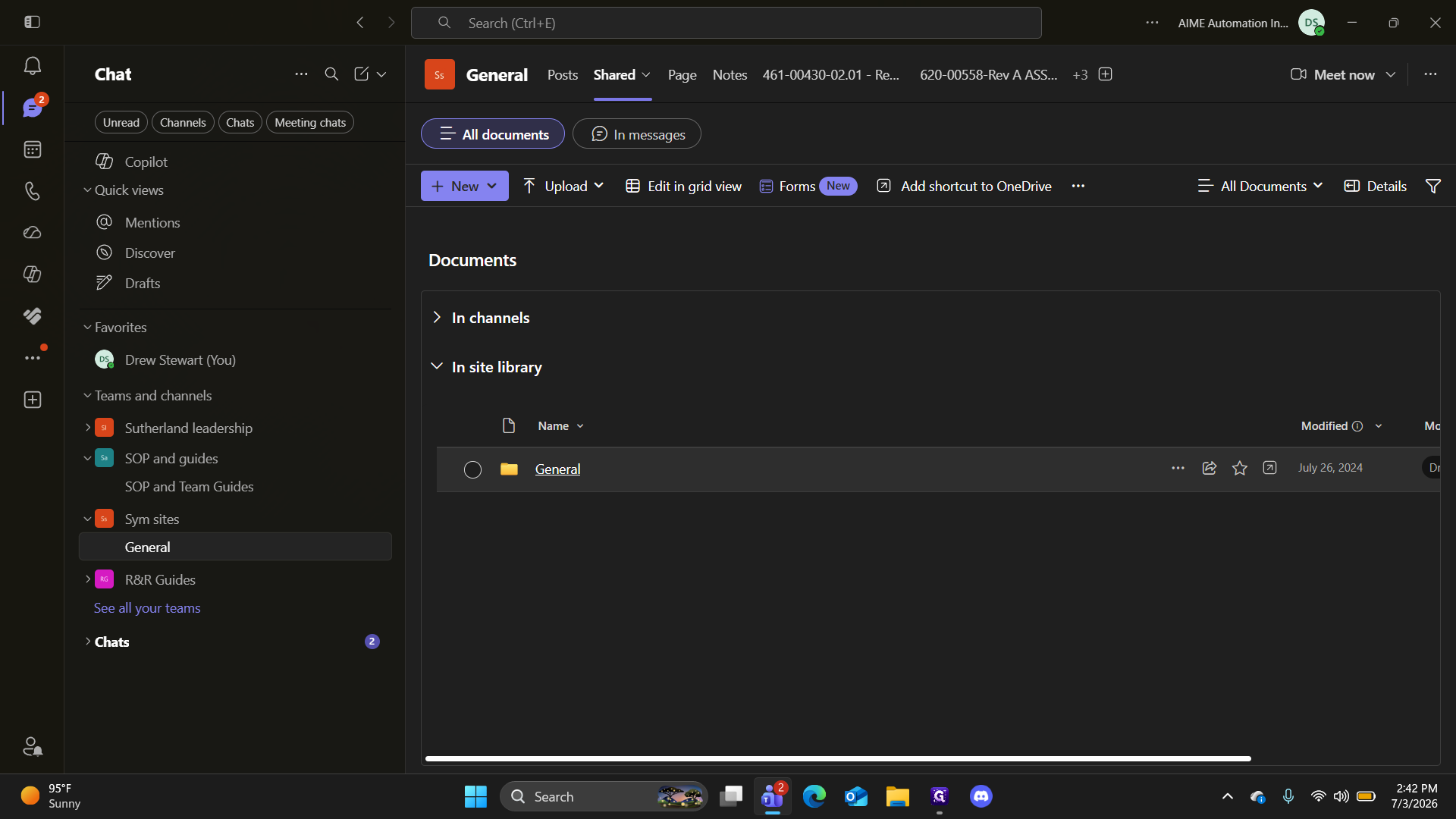Open the All Documents view dropdown
This screenshot has height=819, width=1456.
[1260, 186]
